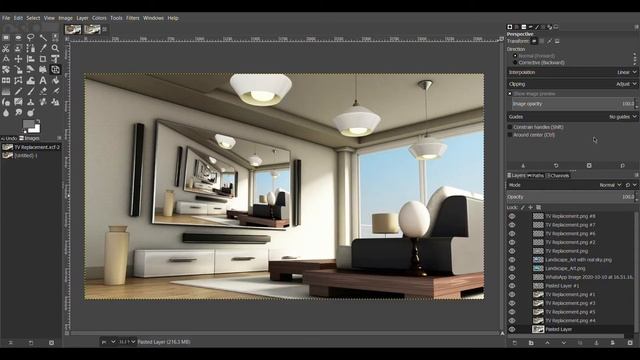The image size is (640, 360).
Task: Switch to the Channels tab
Action: click(x=558, y=176)
